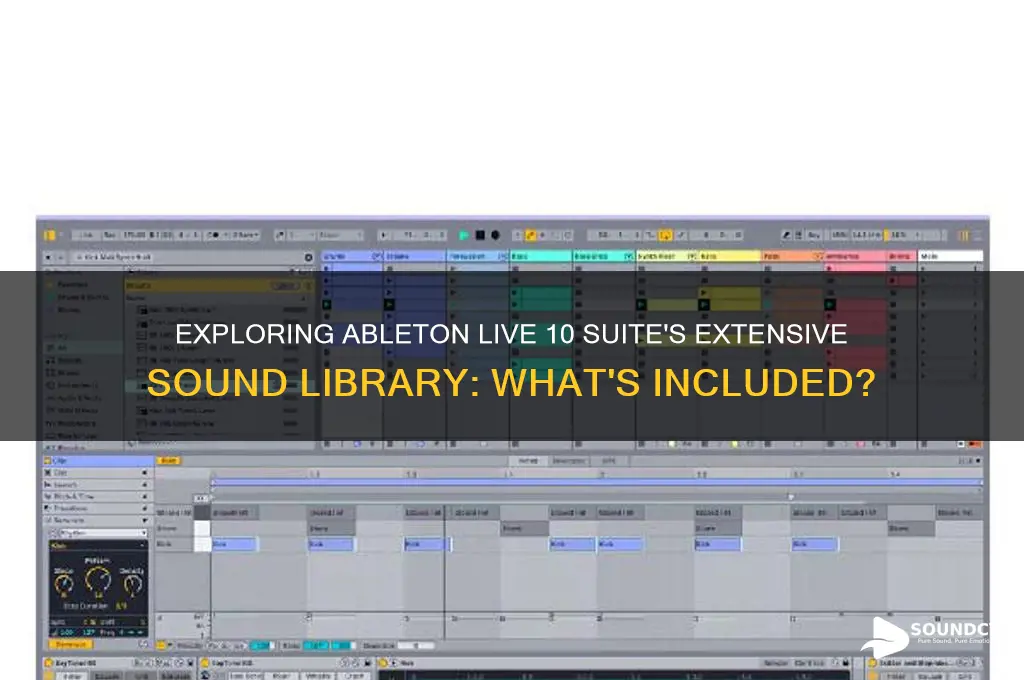Save preset icon on first KeyTuner device
Viewport: 1024px width, 680px height.
(190, 663)
